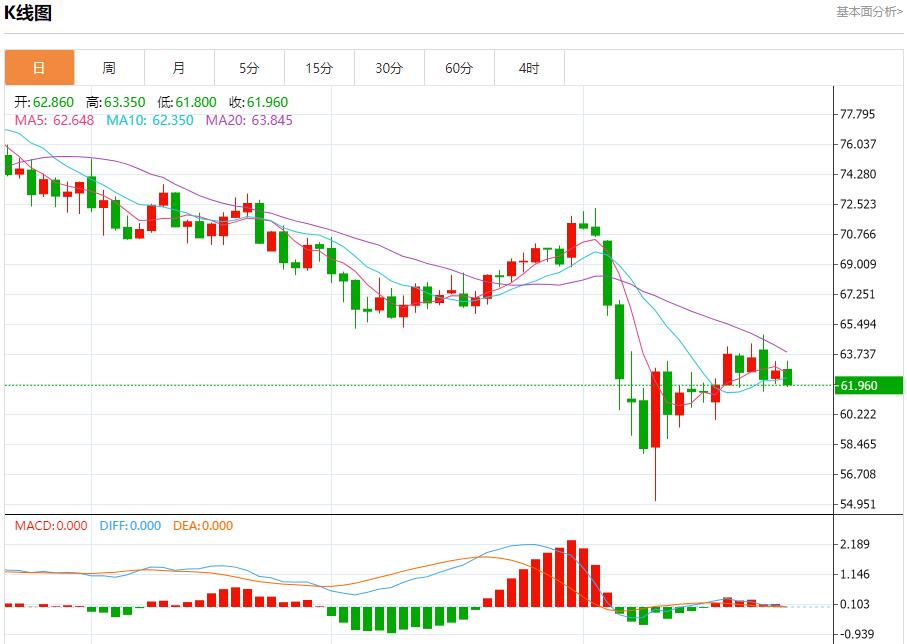Open the 月 monthly chart tab
The height and width of the screenshot is (644, 907).
click(179, 68)
